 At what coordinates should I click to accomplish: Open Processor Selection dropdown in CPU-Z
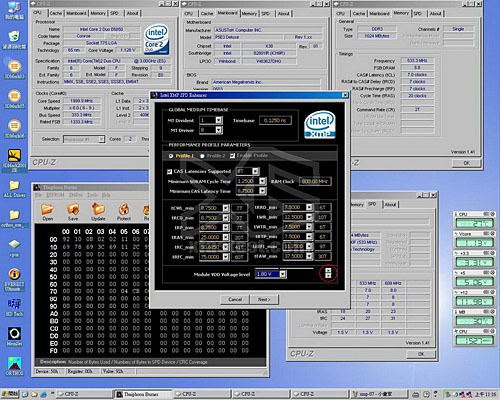click(x=101, y=139)
